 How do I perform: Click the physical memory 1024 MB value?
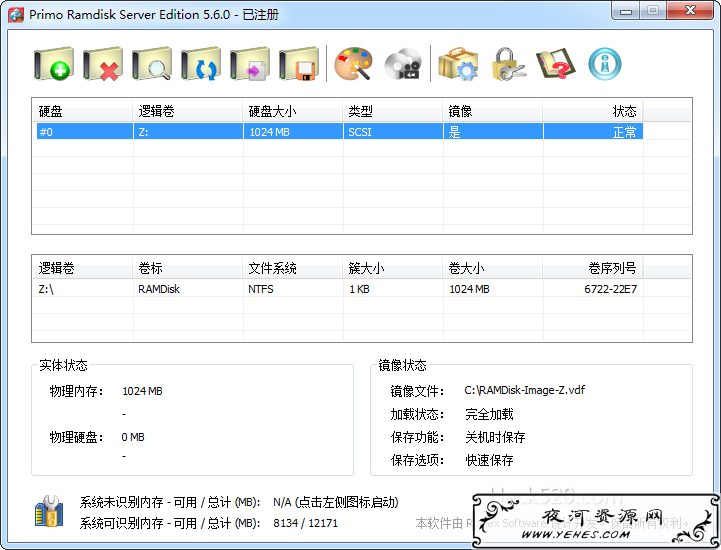click(x=142, y=391)
